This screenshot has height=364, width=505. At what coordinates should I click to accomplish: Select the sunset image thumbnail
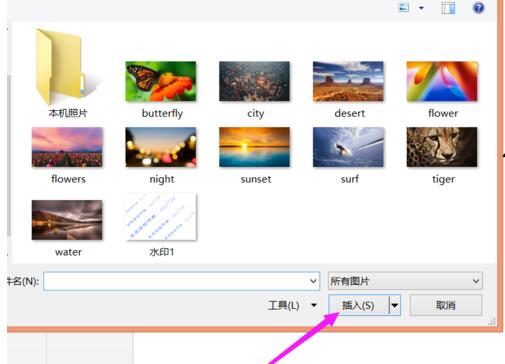[x=254, y=147]
